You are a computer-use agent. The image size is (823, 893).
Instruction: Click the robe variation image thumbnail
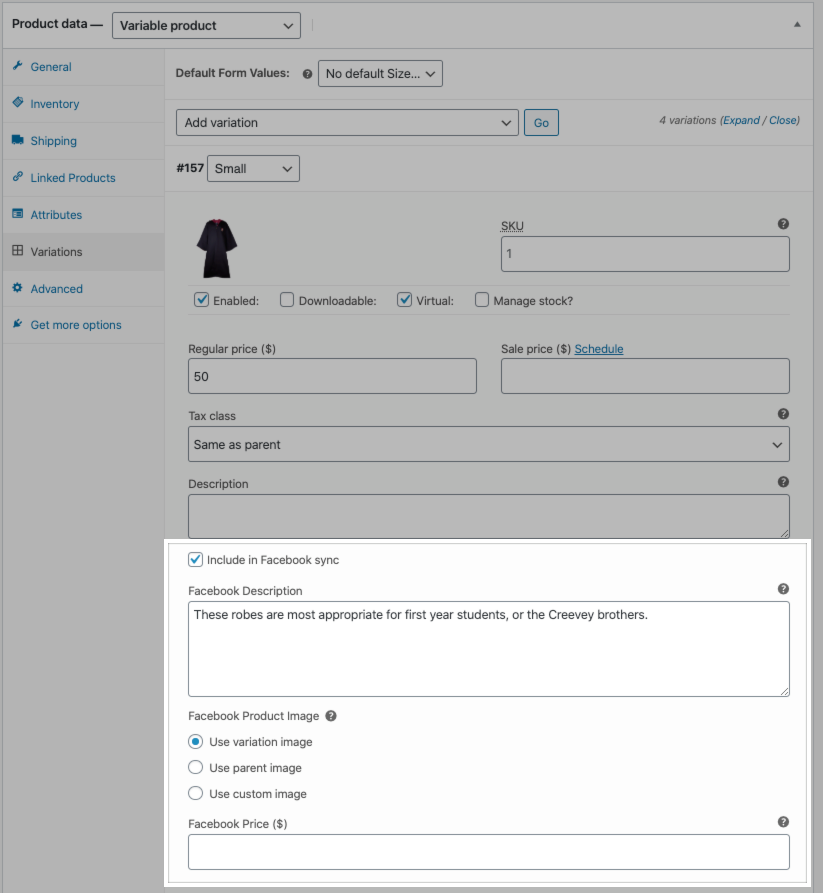coord(217,248)
